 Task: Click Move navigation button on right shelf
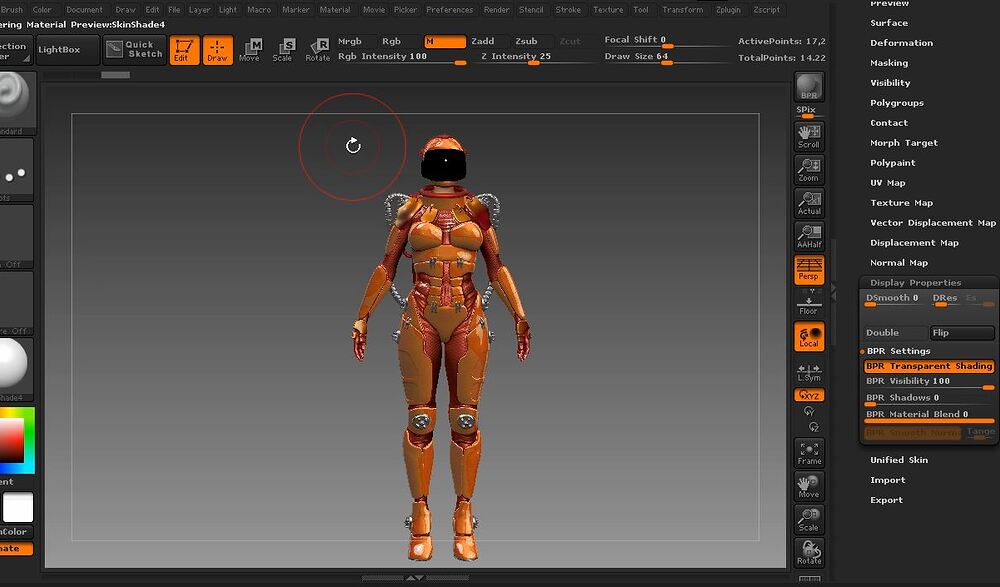(809, 486)
